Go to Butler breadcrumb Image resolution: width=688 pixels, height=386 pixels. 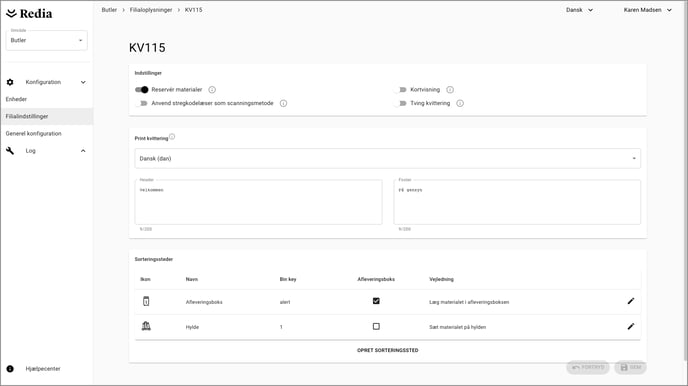click(x=109, y=10)
